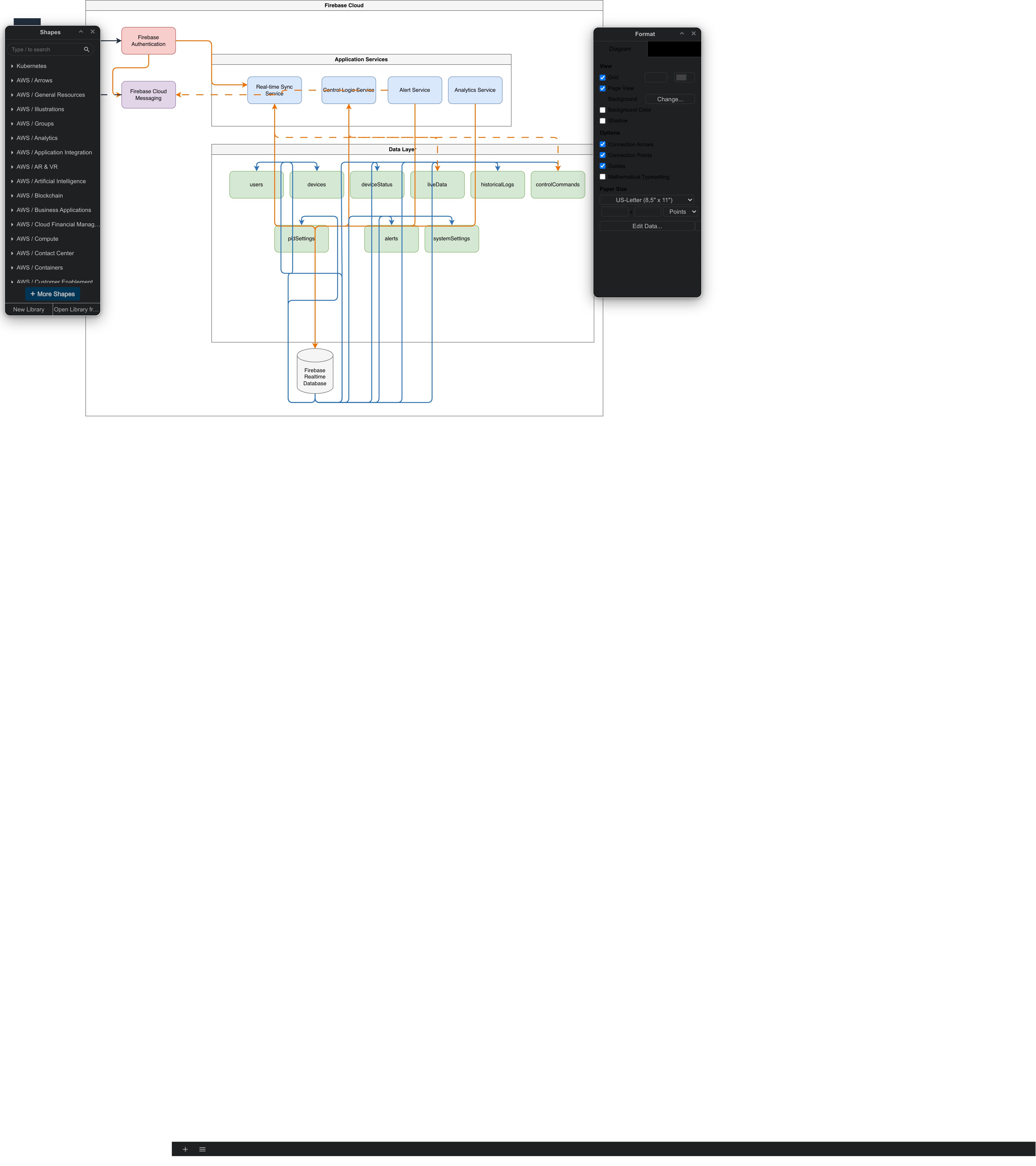Image resolution: width=1036 pixels, height=1166 pixels.
Task: Click New Library in Shapes panel
Action: point(29,310)
